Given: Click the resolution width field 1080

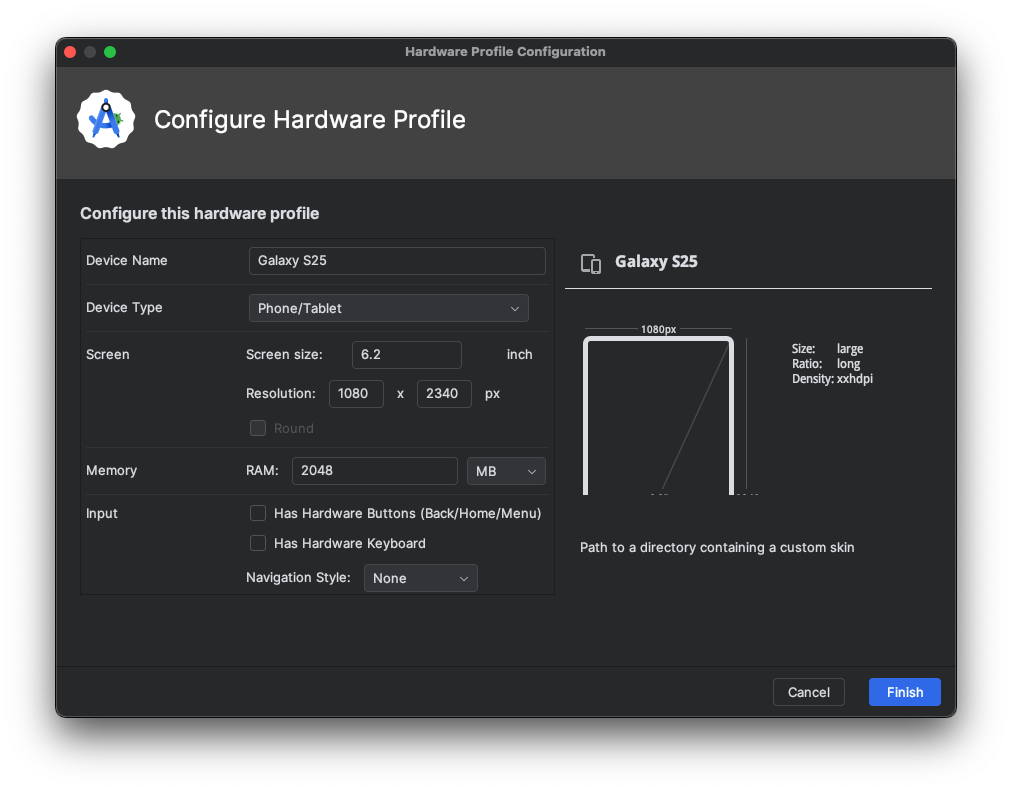Looking at the screenshot, I should (x=356, y=394).
